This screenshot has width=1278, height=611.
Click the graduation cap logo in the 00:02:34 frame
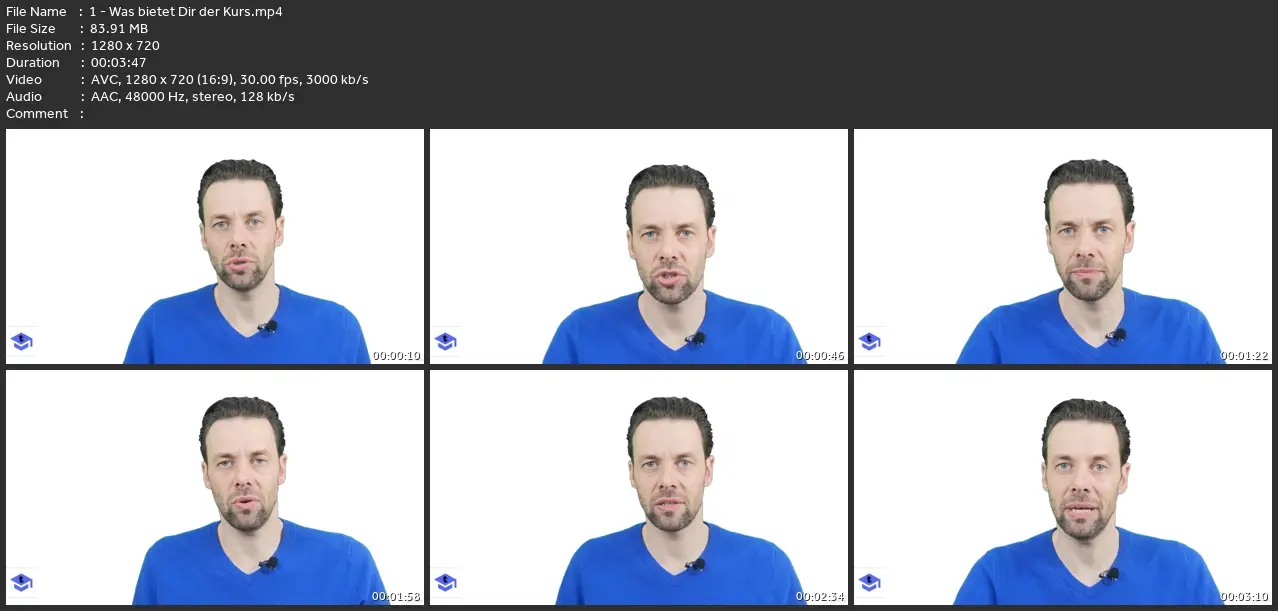coord(446,582)
